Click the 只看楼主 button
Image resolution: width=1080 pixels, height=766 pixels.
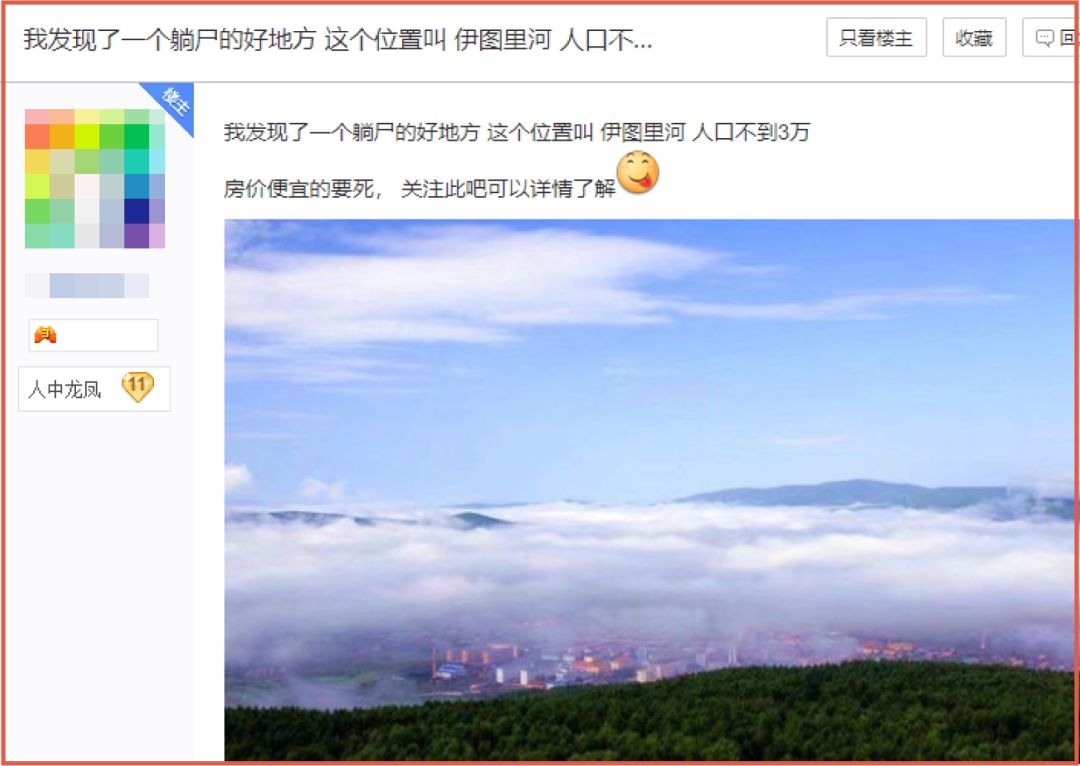pos(876,38)
